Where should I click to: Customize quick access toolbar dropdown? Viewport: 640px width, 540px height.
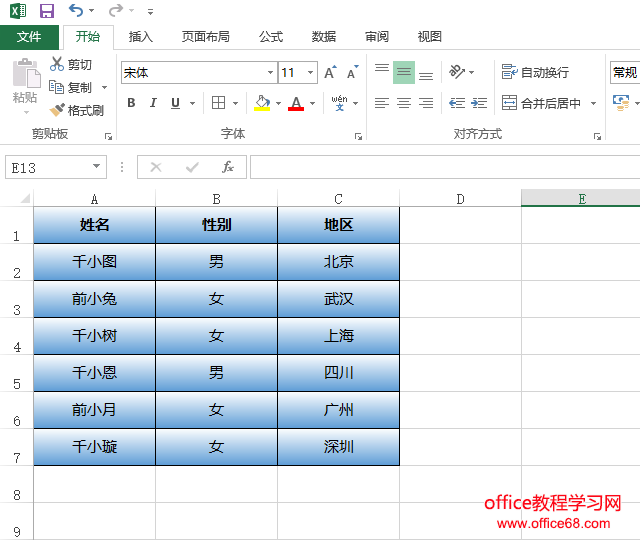151,12
